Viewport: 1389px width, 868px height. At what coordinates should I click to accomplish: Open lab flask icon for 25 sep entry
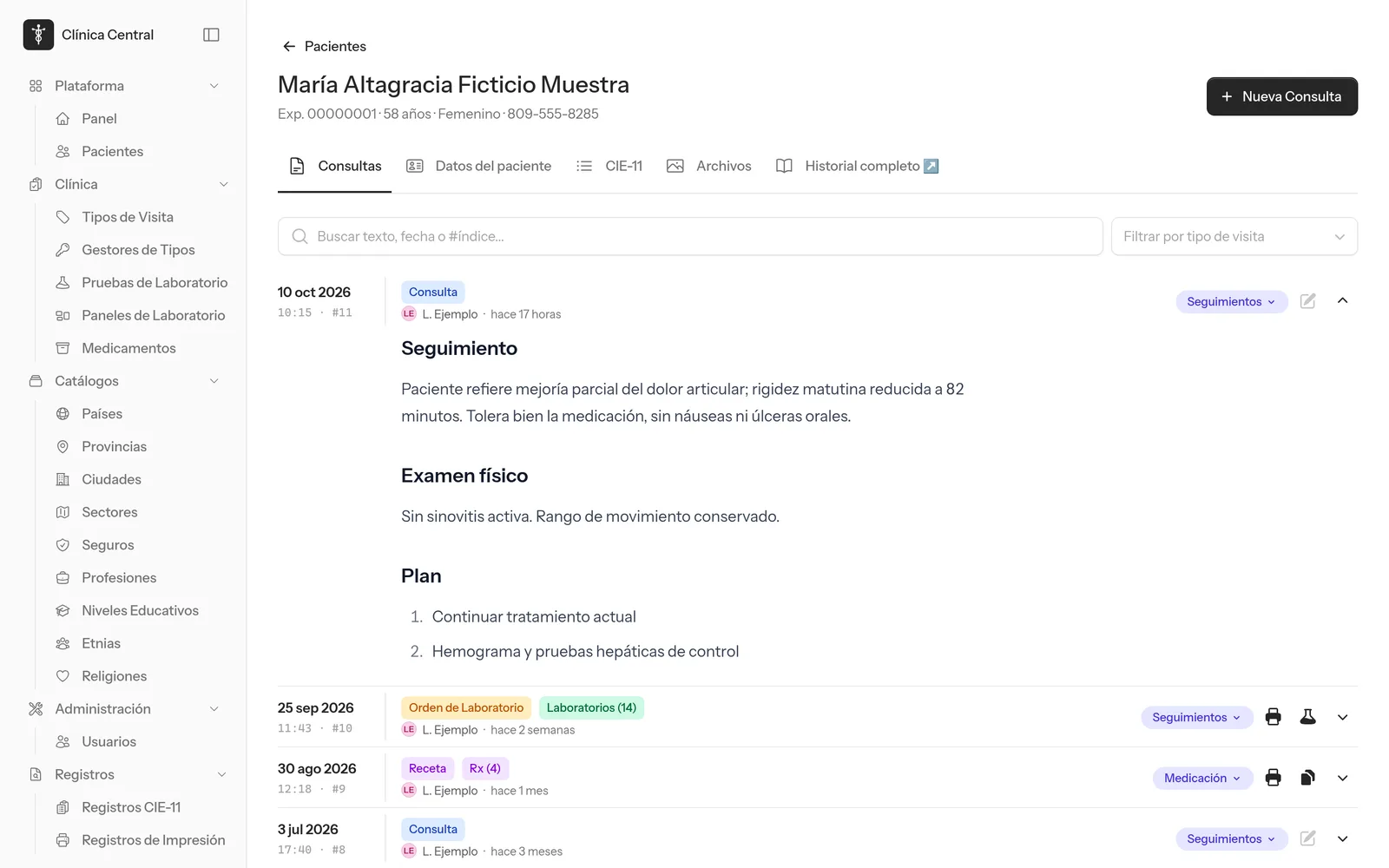point(1307,717)
